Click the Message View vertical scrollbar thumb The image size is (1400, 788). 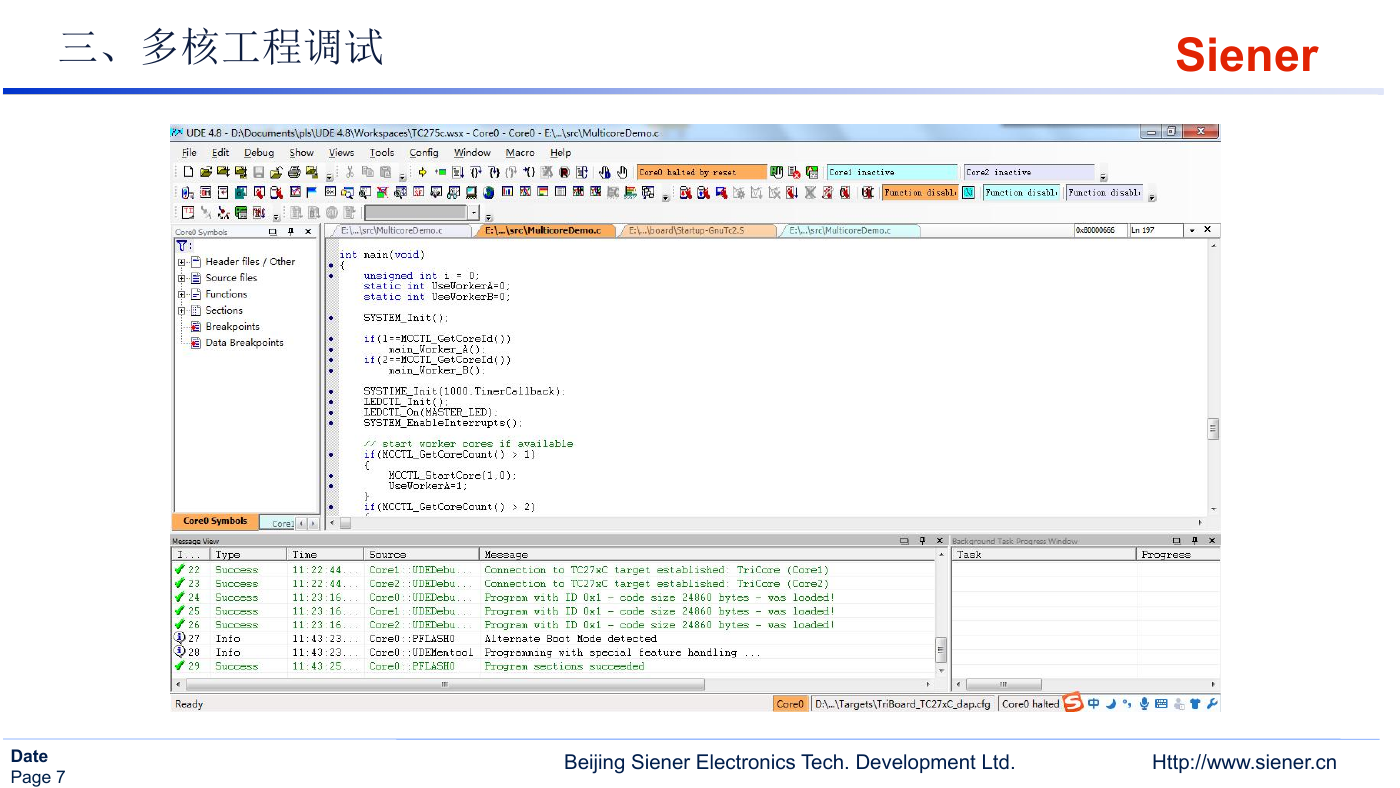(x=940, y=648)
